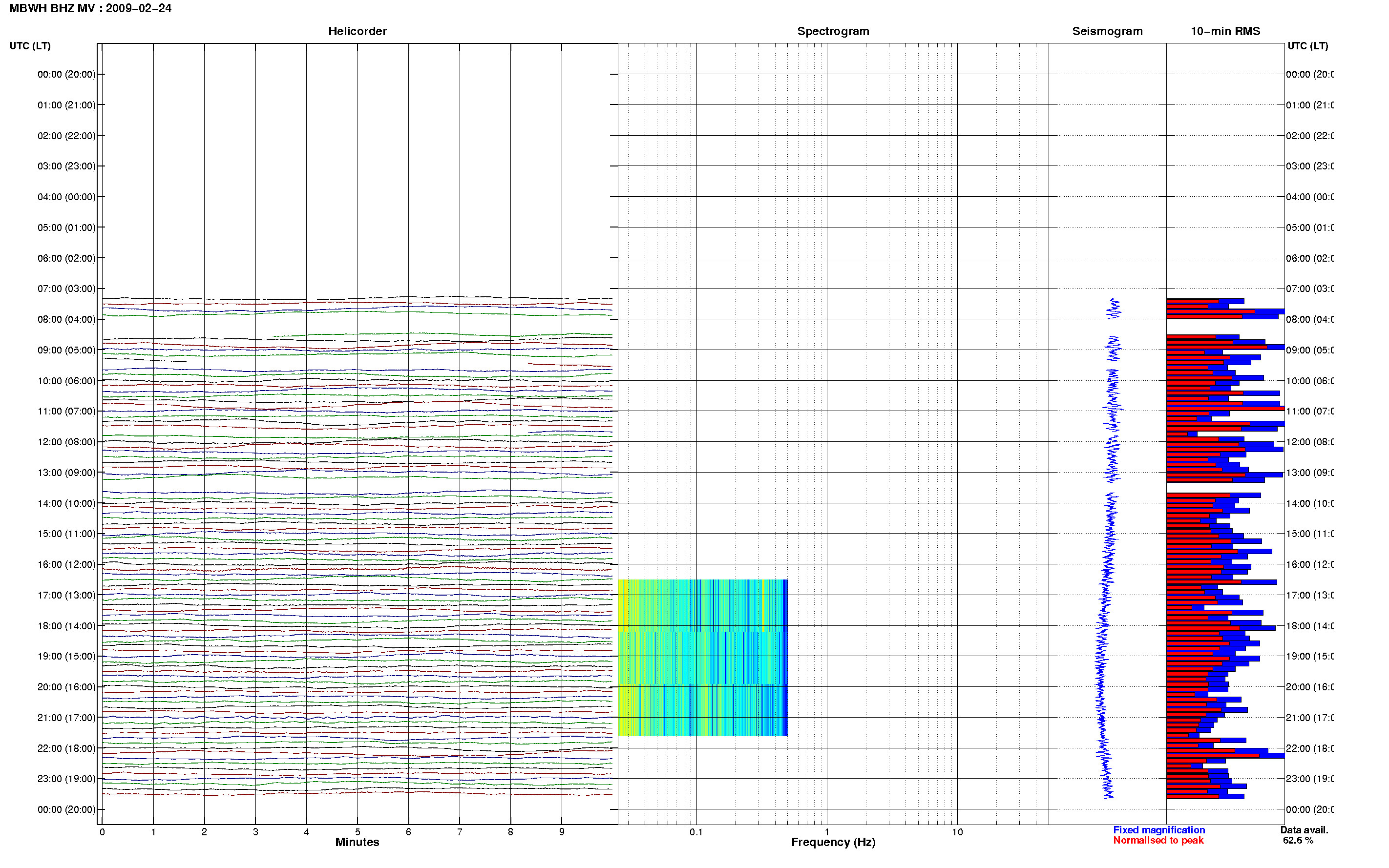Click the 7 tick on the minutes axis
Screen dimensions: 1389x868
click(x=460, y=832)
